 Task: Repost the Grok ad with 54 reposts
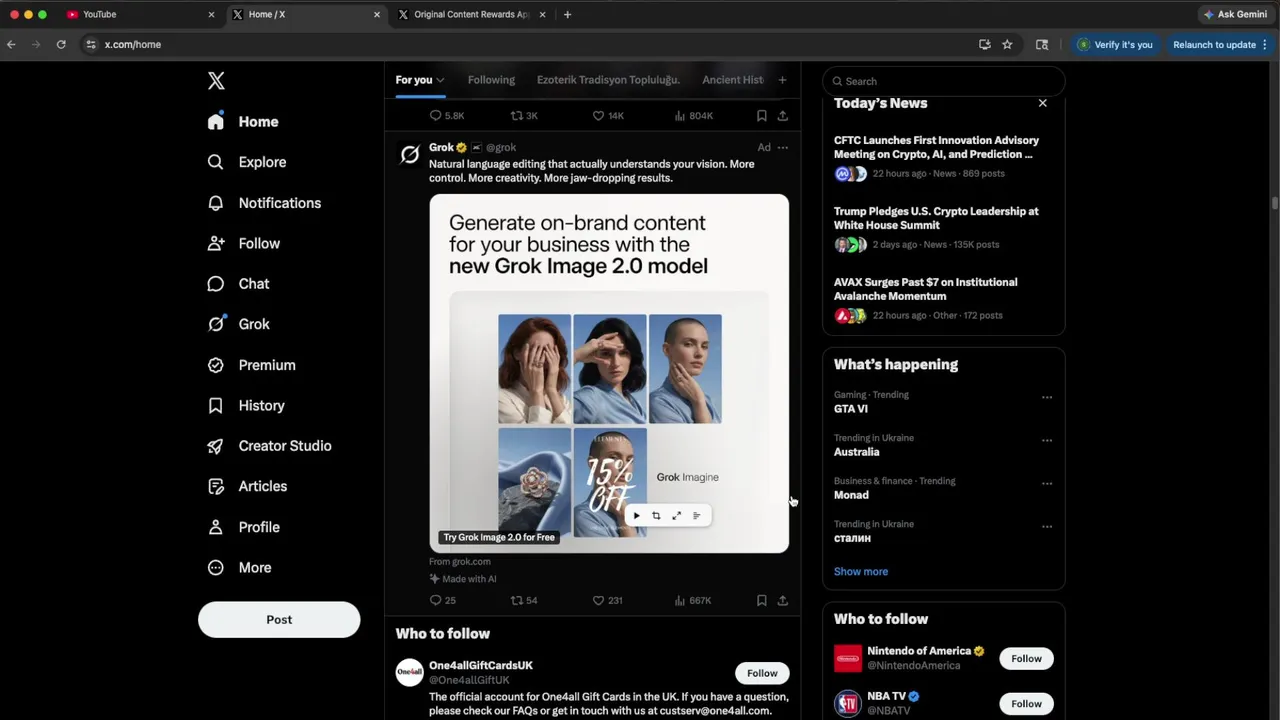pos(524,600)
